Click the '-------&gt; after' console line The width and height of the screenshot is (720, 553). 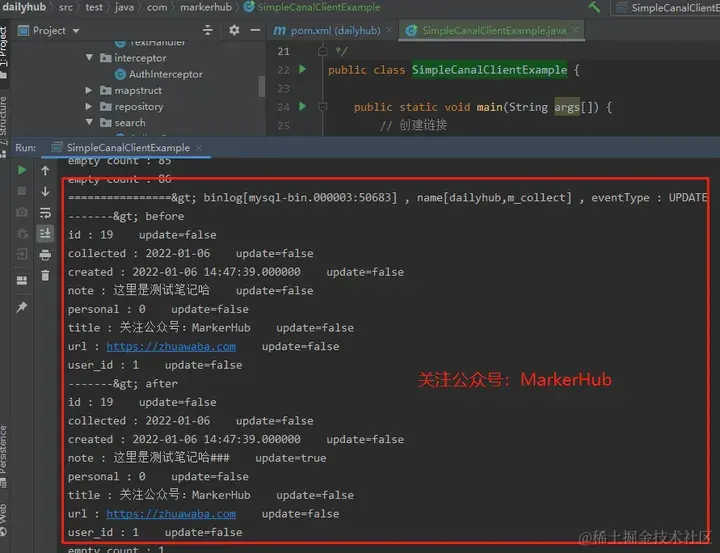123,384
